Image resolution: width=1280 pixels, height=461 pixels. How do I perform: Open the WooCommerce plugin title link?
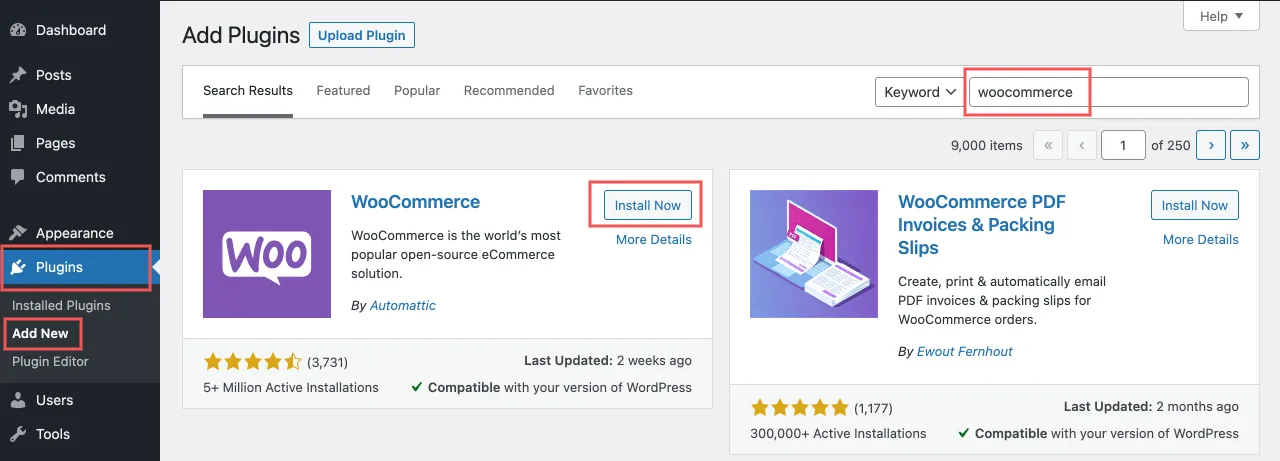(416, 201)
